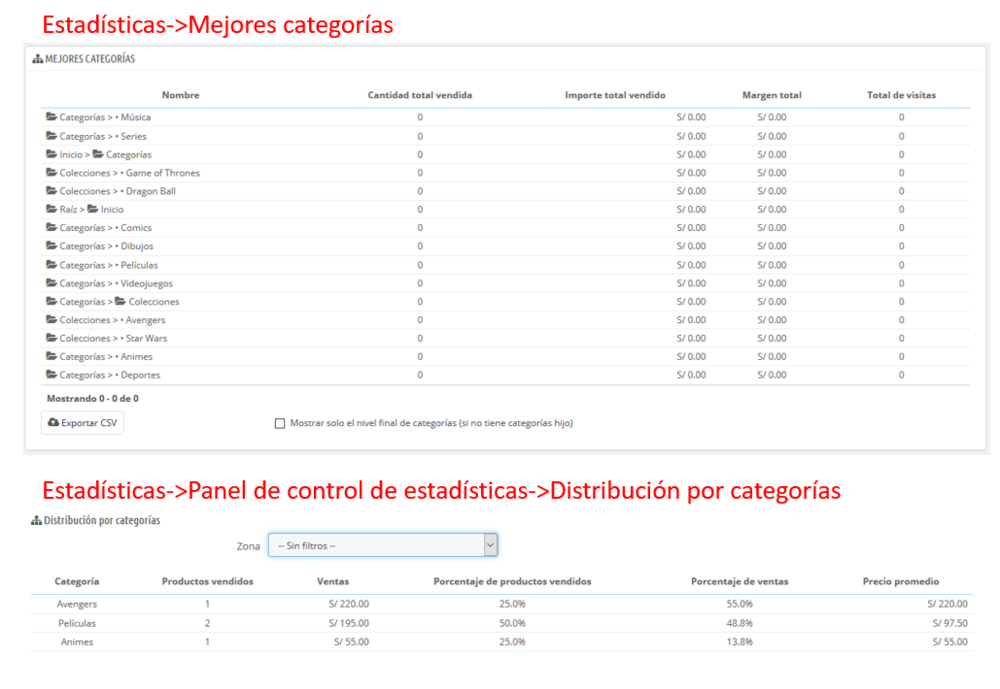Enable the Mostrar solo el nivel final checkbox

pyautogui.click(x=280, y=421)
